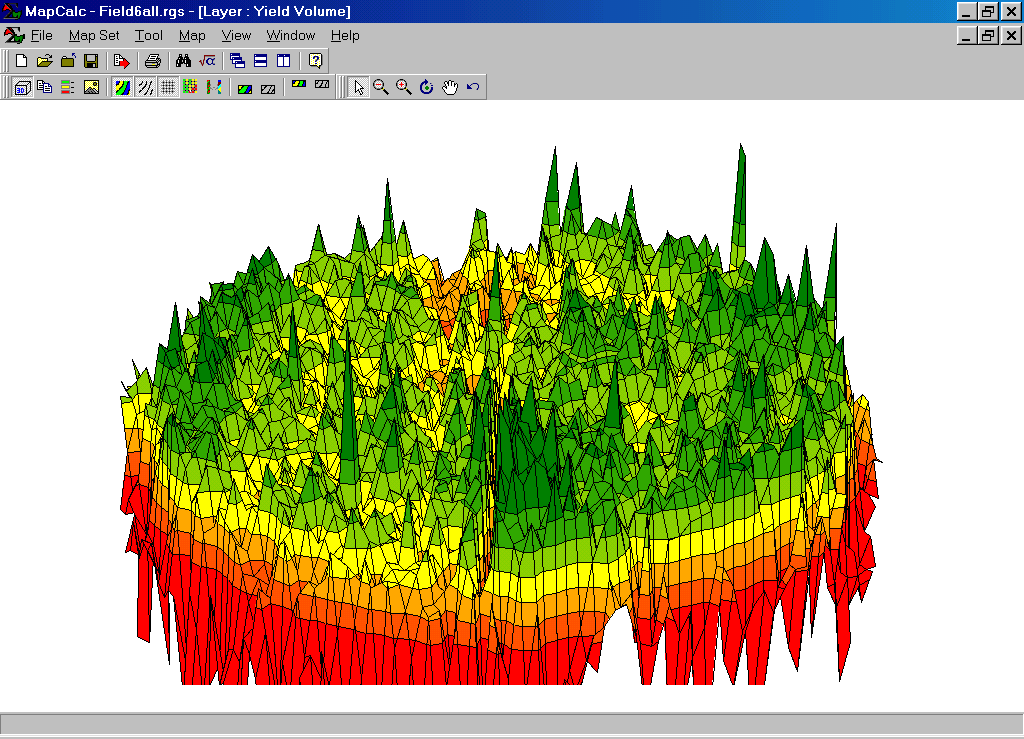Screen dimensions: 1024x739
Task: Select the zoom in magnifier tool
Action: (404, 87)
